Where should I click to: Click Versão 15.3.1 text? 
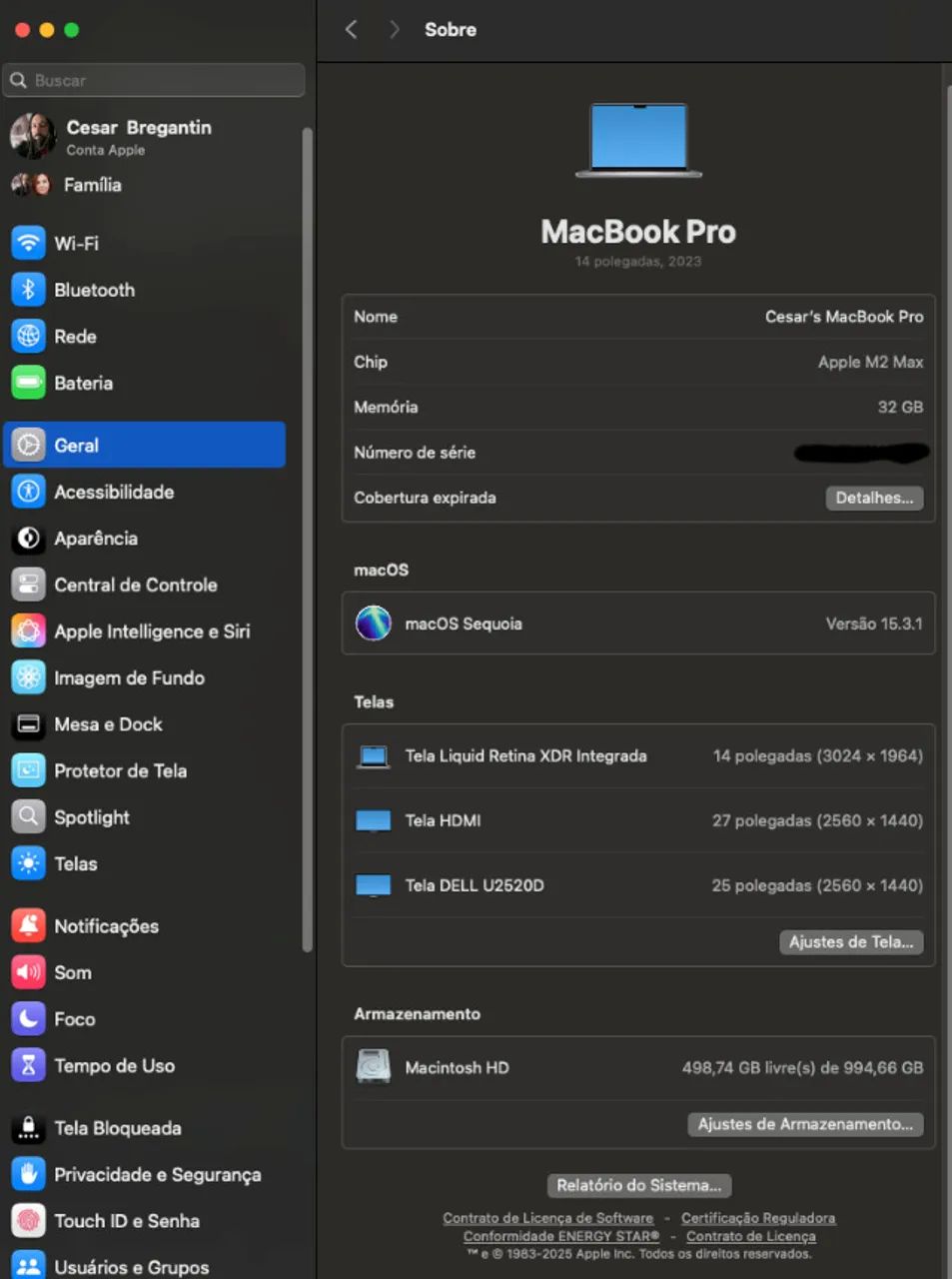coord(874,624)
